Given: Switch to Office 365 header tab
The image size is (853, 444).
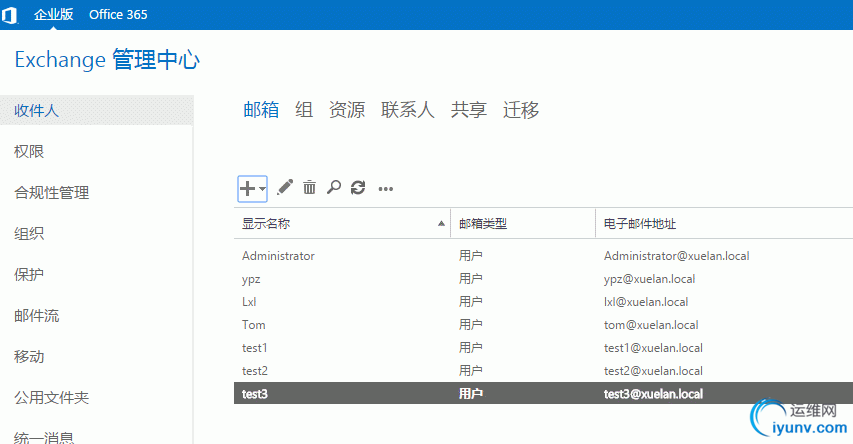Looking at the screenshot, I should pyautogui.click(x=118, y=15).
